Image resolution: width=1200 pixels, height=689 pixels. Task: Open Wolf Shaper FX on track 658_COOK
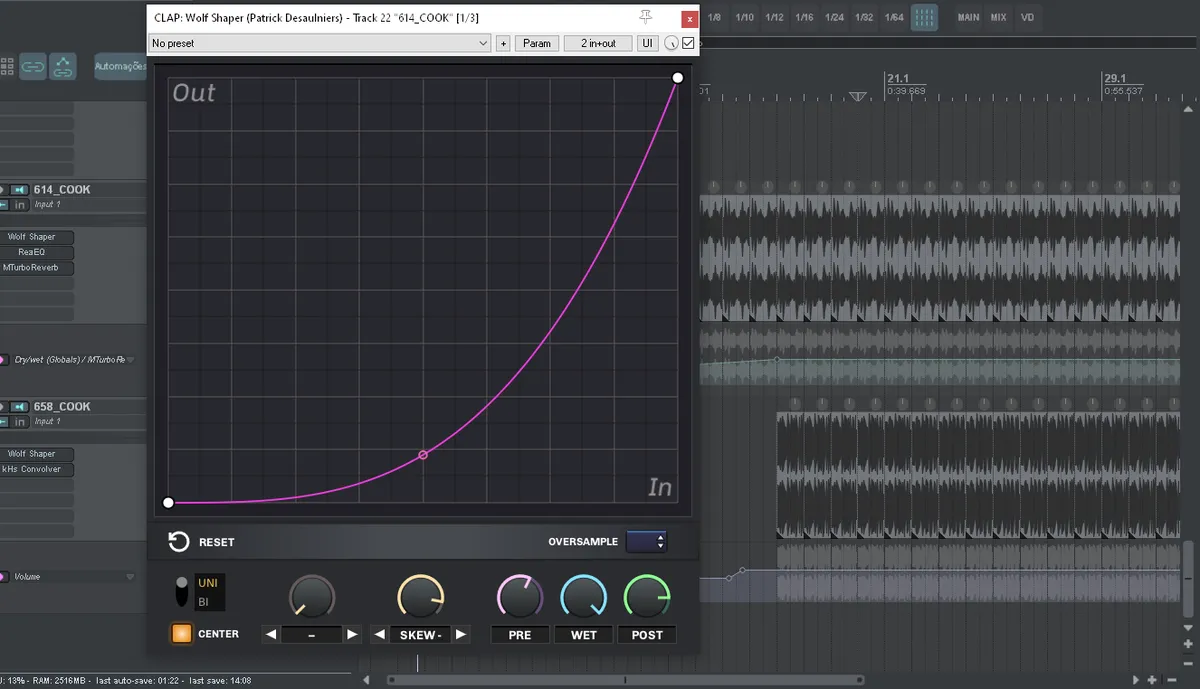[x=38, y=454]
